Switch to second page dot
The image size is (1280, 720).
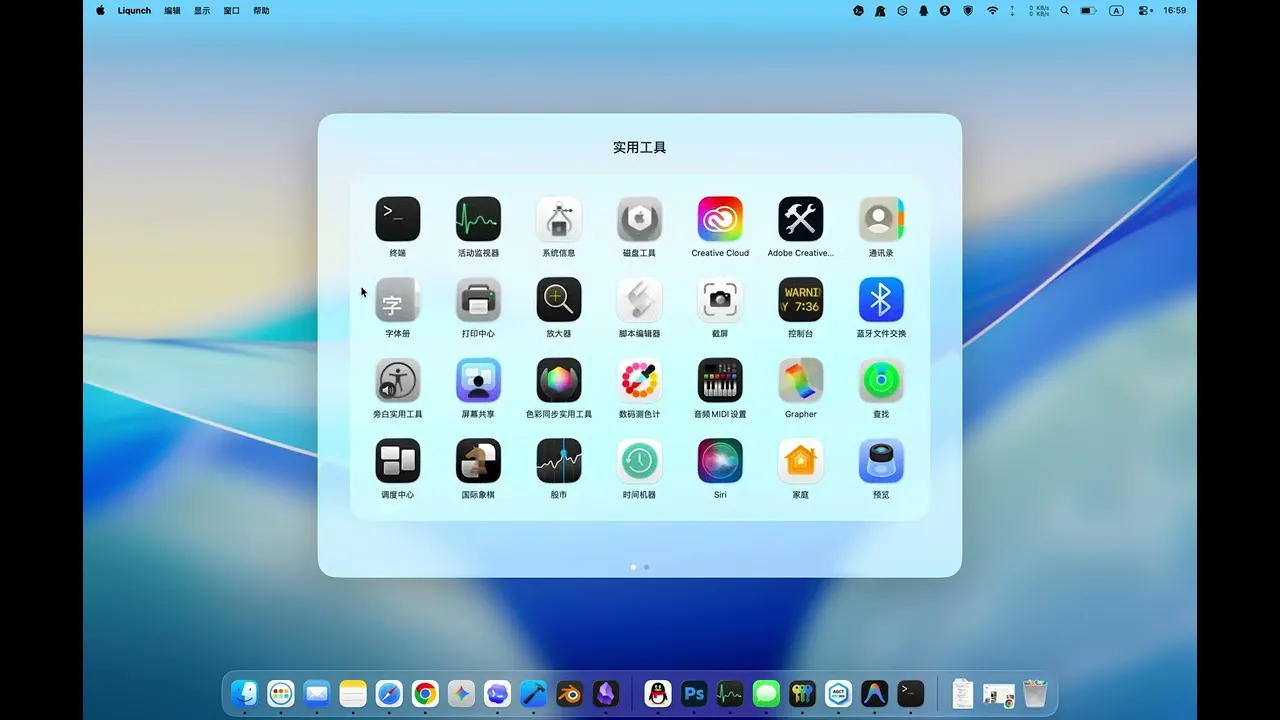[646, 567]
